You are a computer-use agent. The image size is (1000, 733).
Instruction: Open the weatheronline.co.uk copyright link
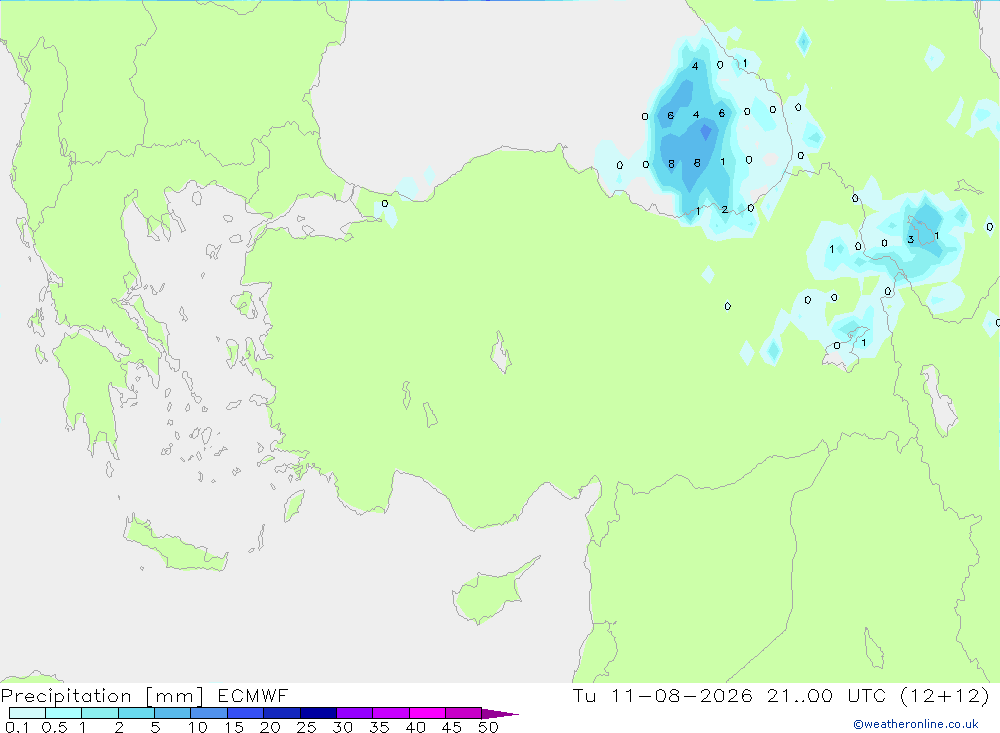(916, 724)
